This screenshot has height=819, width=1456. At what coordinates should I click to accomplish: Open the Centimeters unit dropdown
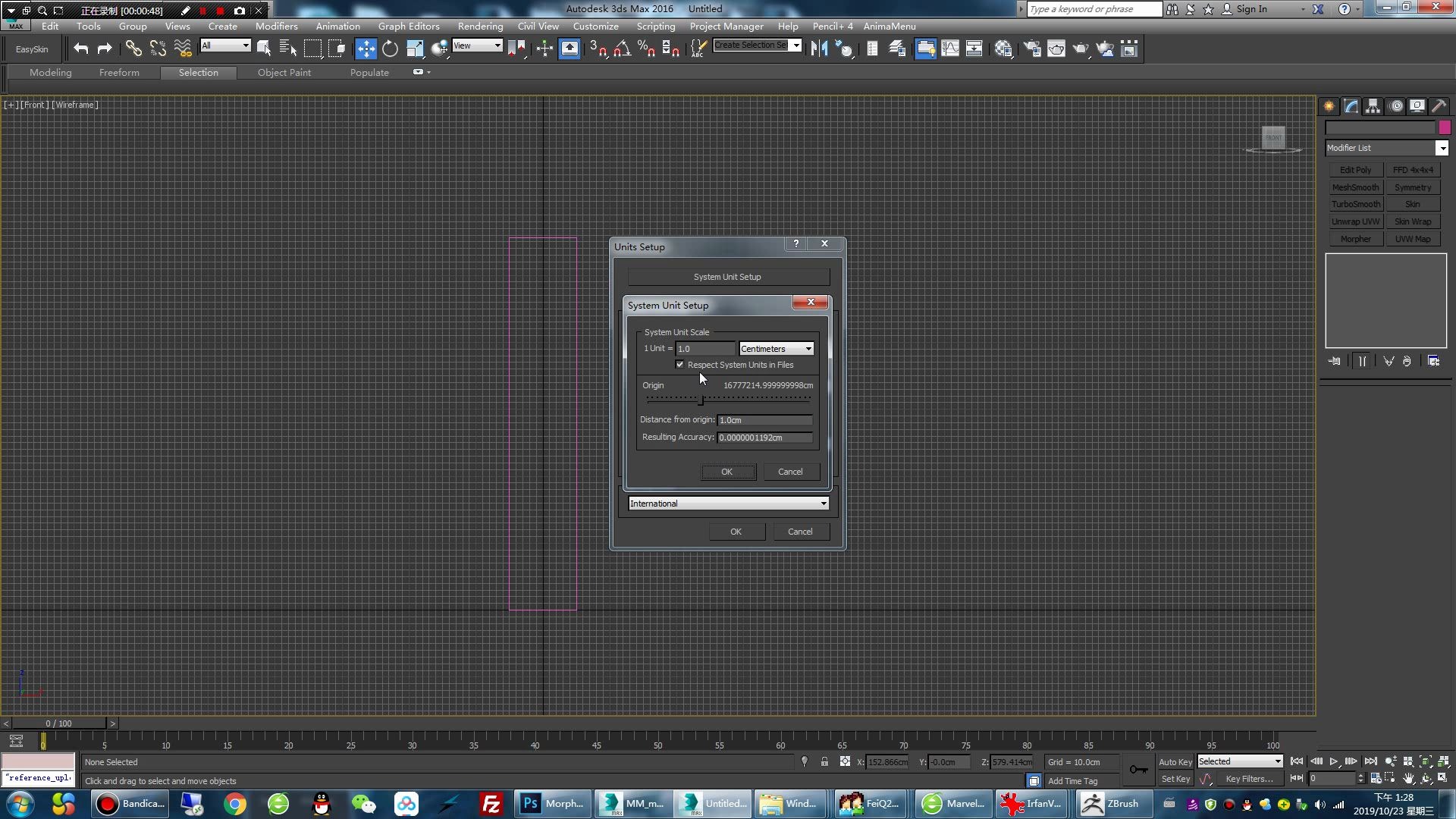(777, 349)
